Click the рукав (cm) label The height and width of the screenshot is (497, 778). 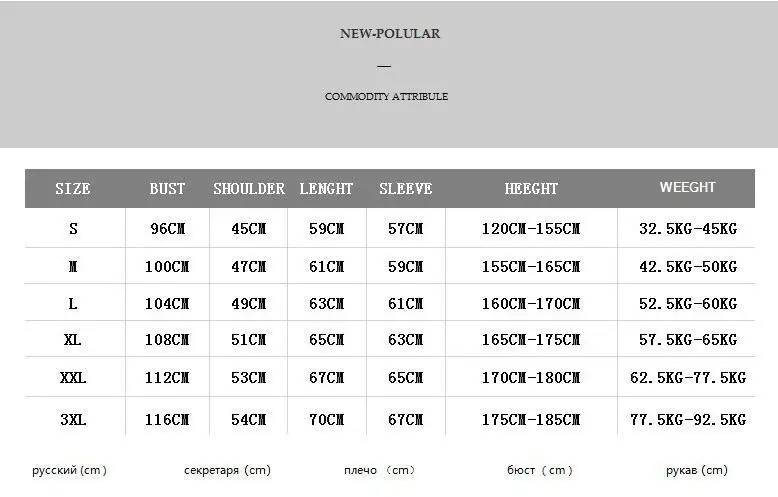pyautogui.click(x=697, y=470)
